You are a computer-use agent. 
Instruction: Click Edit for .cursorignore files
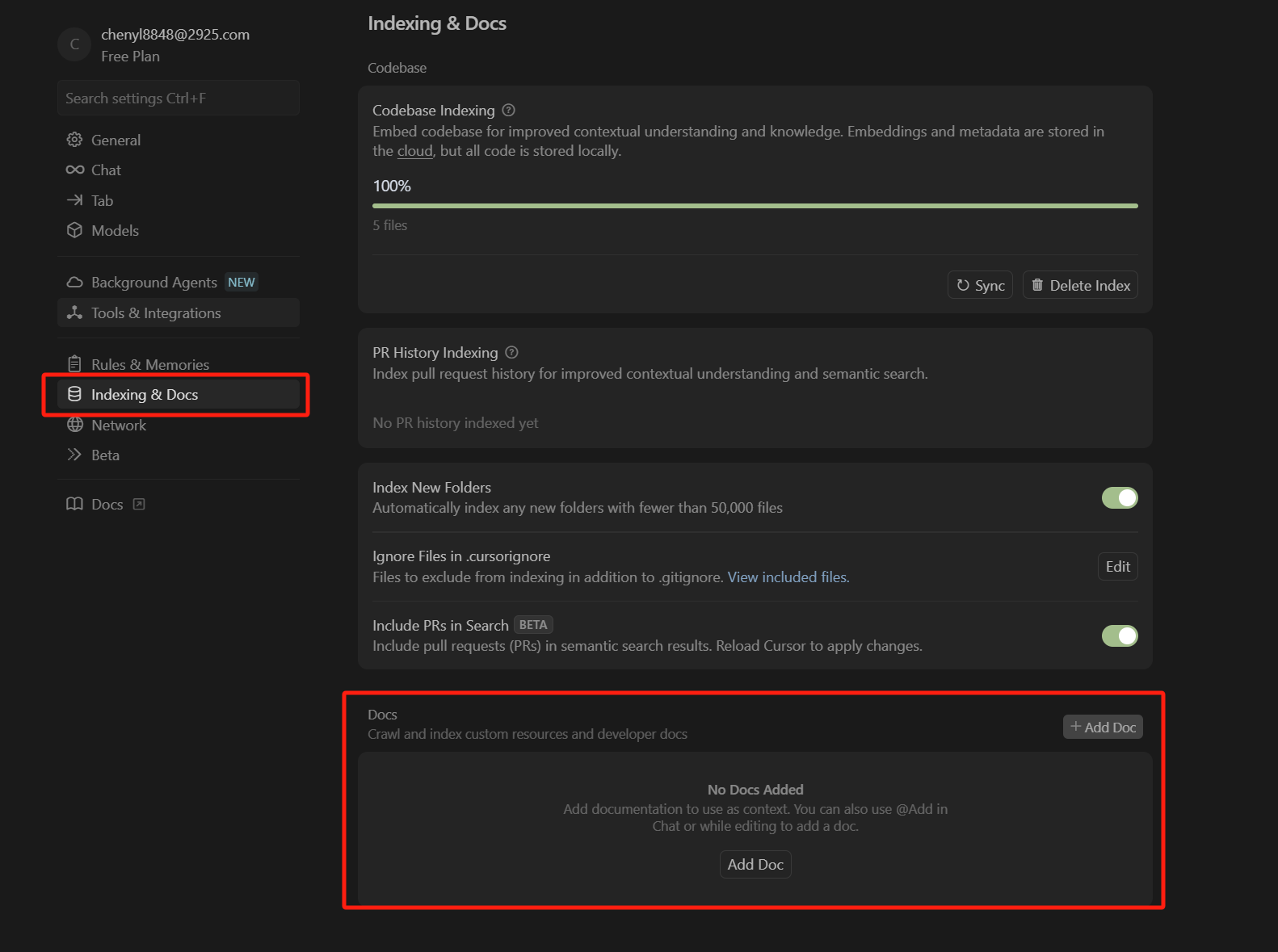click(x=1117, y=567)
